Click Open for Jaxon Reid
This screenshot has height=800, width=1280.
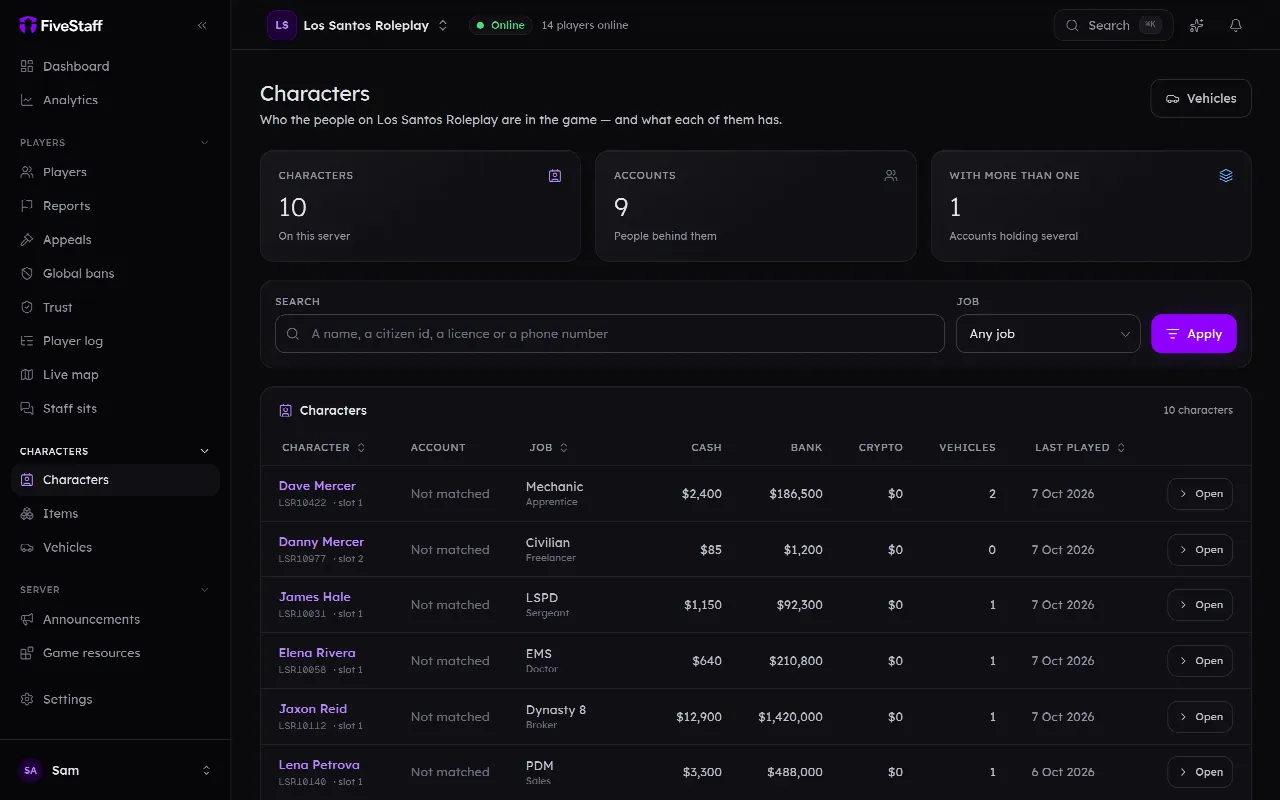(x=1200, y=717)
